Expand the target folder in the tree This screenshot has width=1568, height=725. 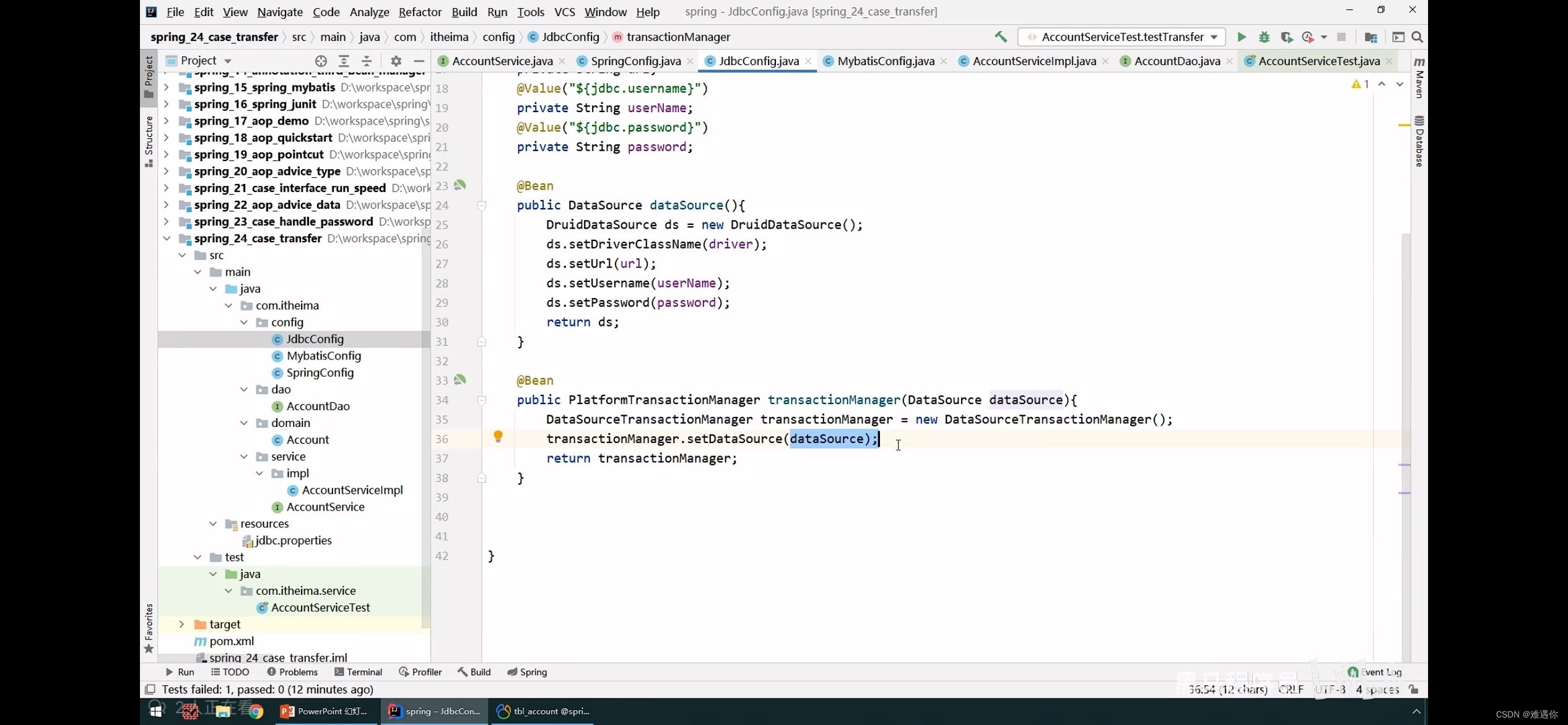click(x=181, y=624)
